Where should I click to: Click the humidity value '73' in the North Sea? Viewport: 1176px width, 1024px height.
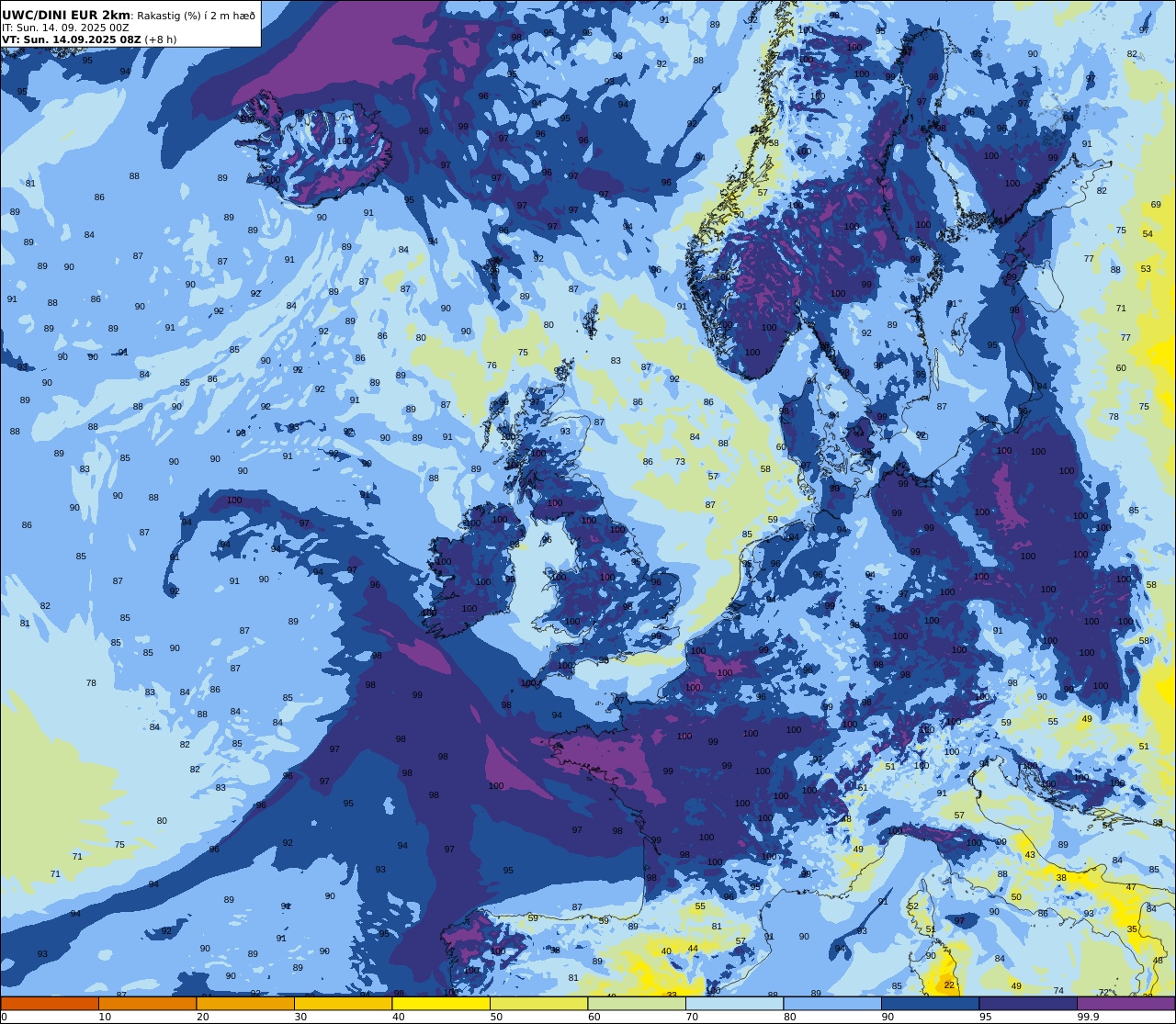point(680,462)
